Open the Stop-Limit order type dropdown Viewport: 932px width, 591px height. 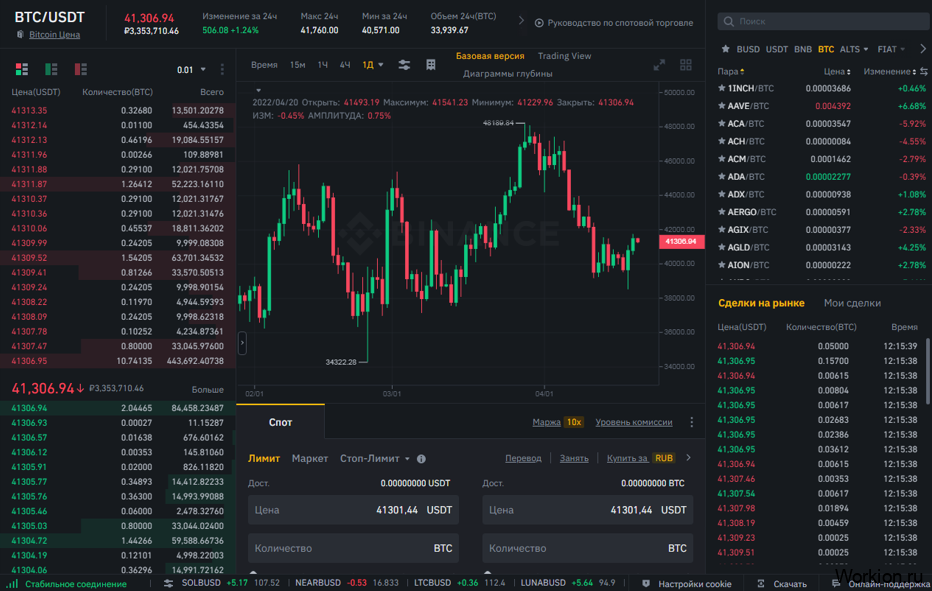(375, 459)
